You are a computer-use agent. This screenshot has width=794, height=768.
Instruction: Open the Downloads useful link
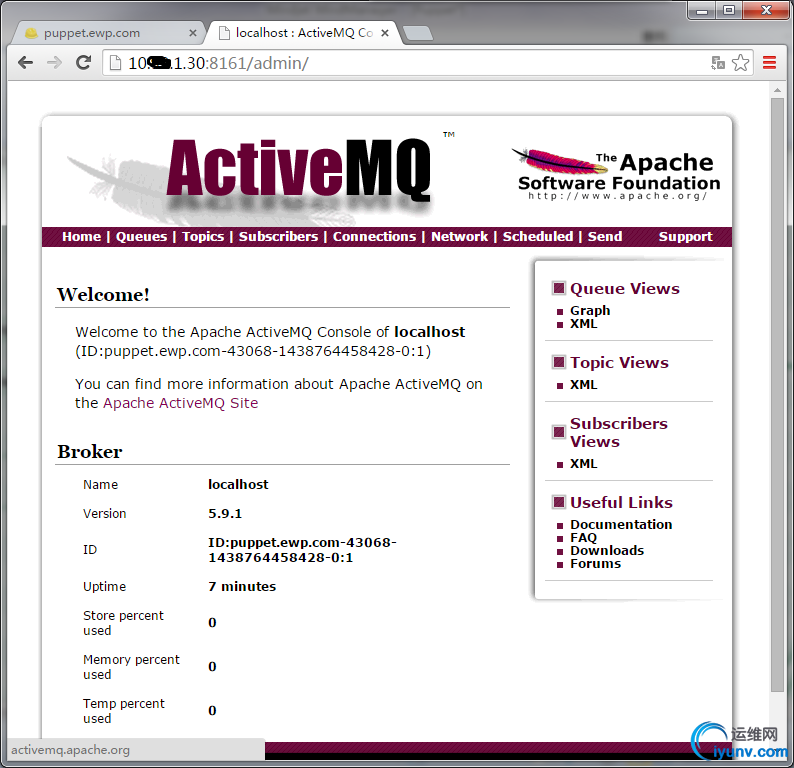pos(607,550)
